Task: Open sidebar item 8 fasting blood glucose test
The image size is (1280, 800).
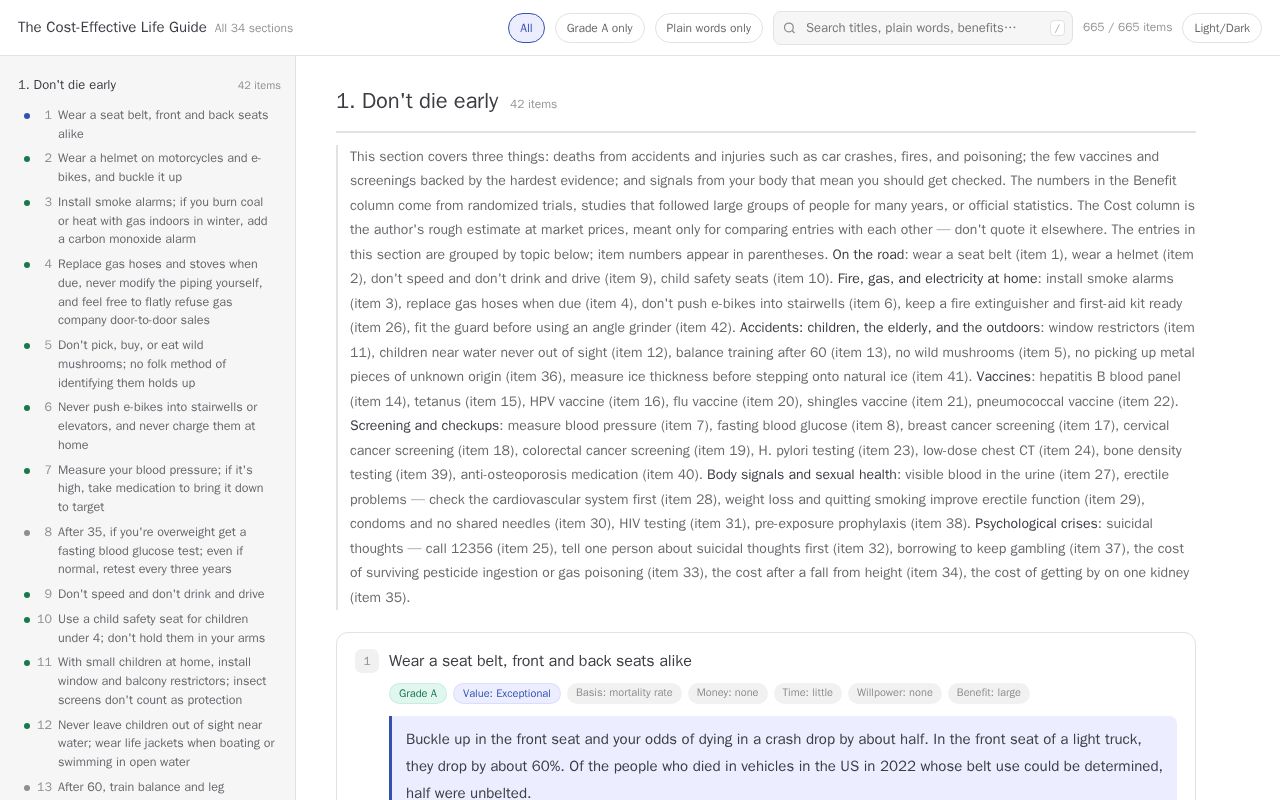Action: pyautogui.click(x=149, y=551)
